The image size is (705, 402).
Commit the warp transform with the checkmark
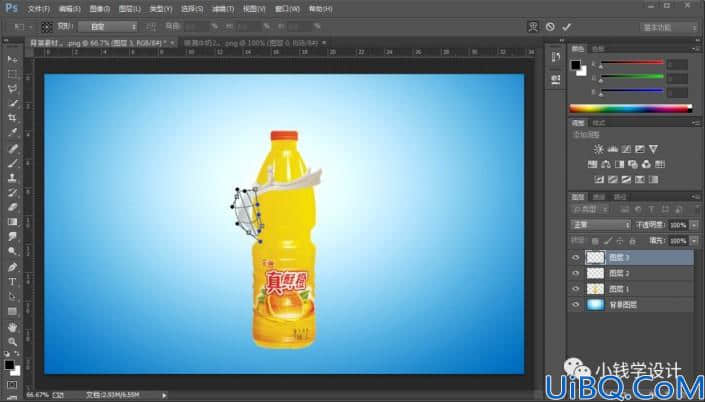point(567,27)
